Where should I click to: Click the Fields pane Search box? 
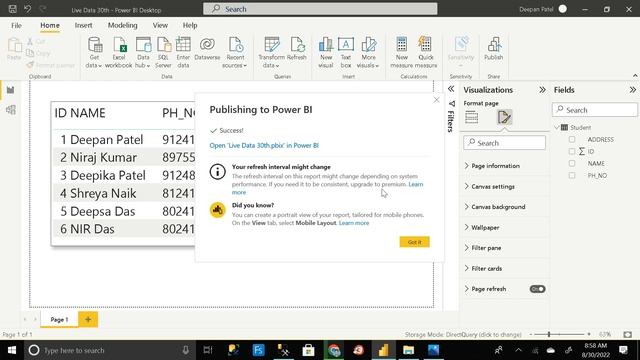tap(595, 110)
